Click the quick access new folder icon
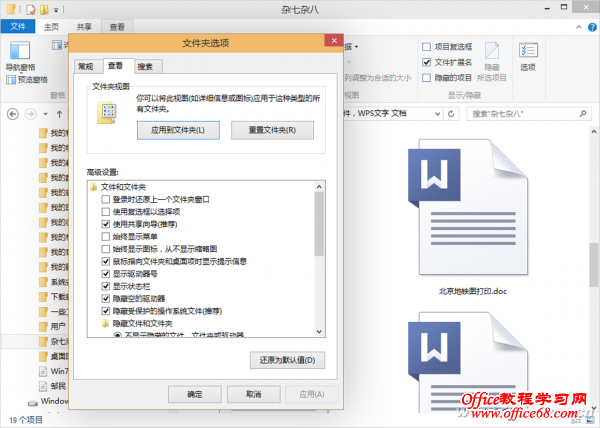Image resolution: width=600 pixels, height=428 pixels. point(44,9)
